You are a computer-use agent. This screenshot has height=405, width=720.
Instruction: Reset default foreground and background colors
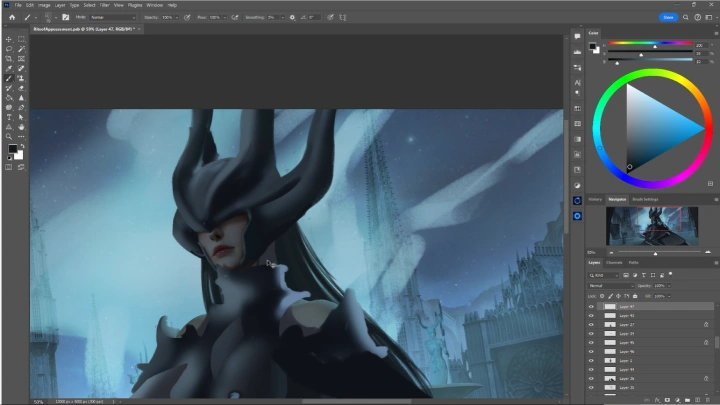[9, 158]
